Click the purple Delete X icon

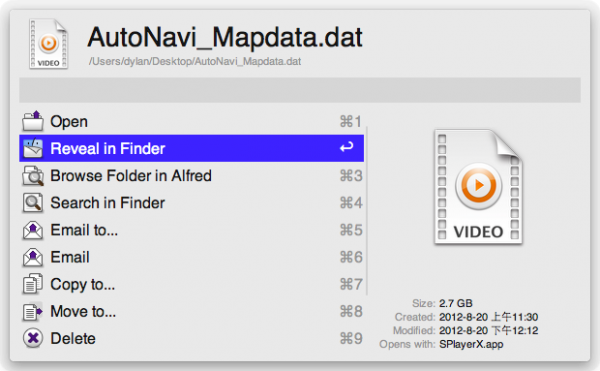(33, 338)
